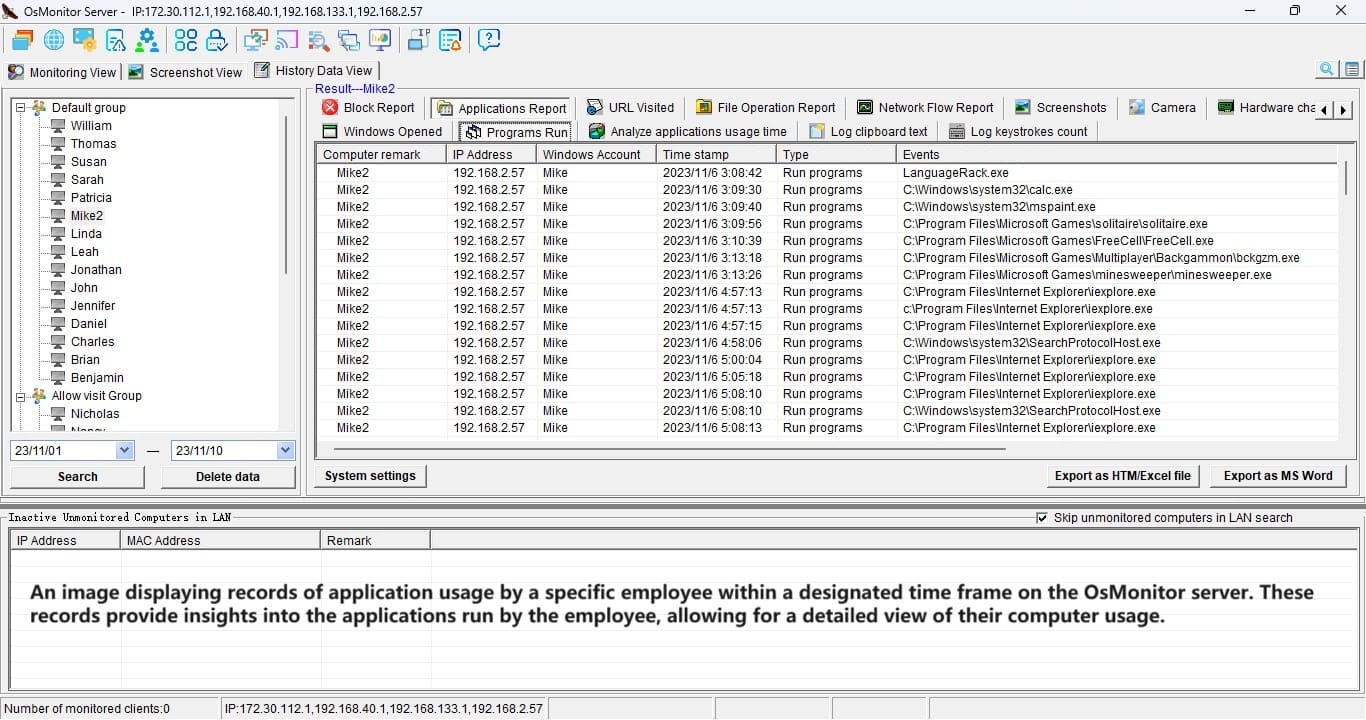Click the globe website toolbar icon
The height and width of the screenshot is (720, 1366).
pos(53,40)
